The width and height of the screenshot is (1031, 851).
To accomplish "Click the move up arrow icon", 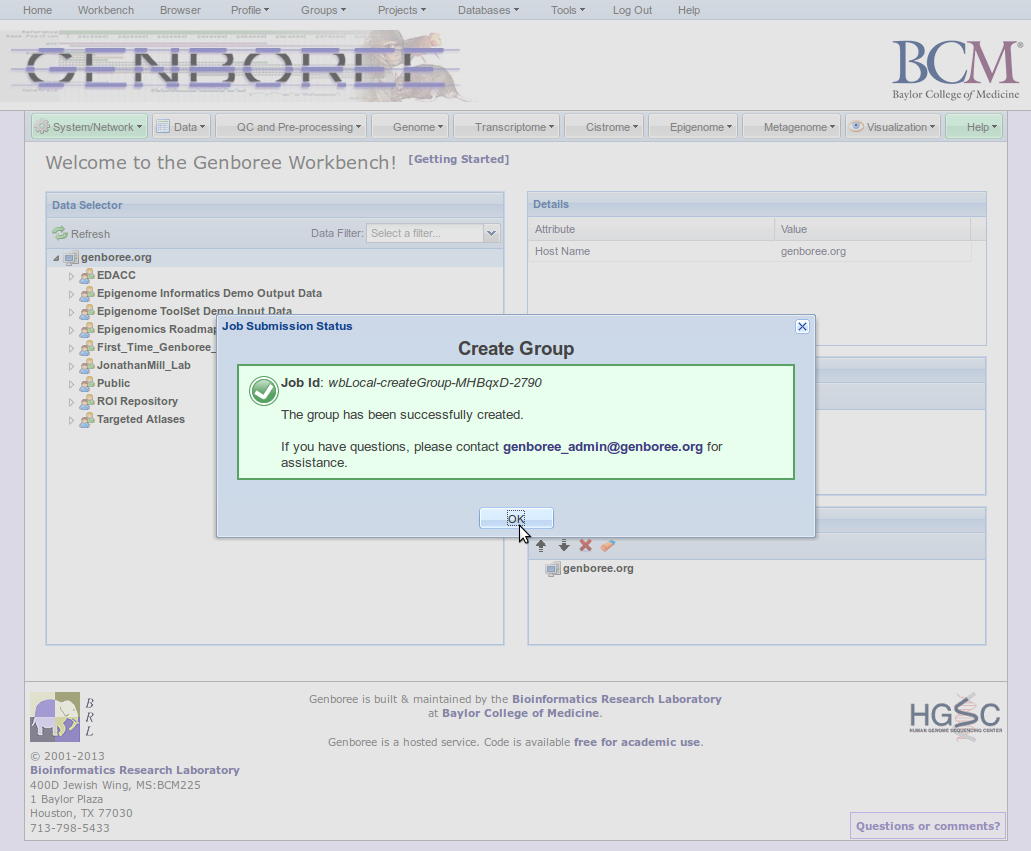I will (x=541, y=546).
